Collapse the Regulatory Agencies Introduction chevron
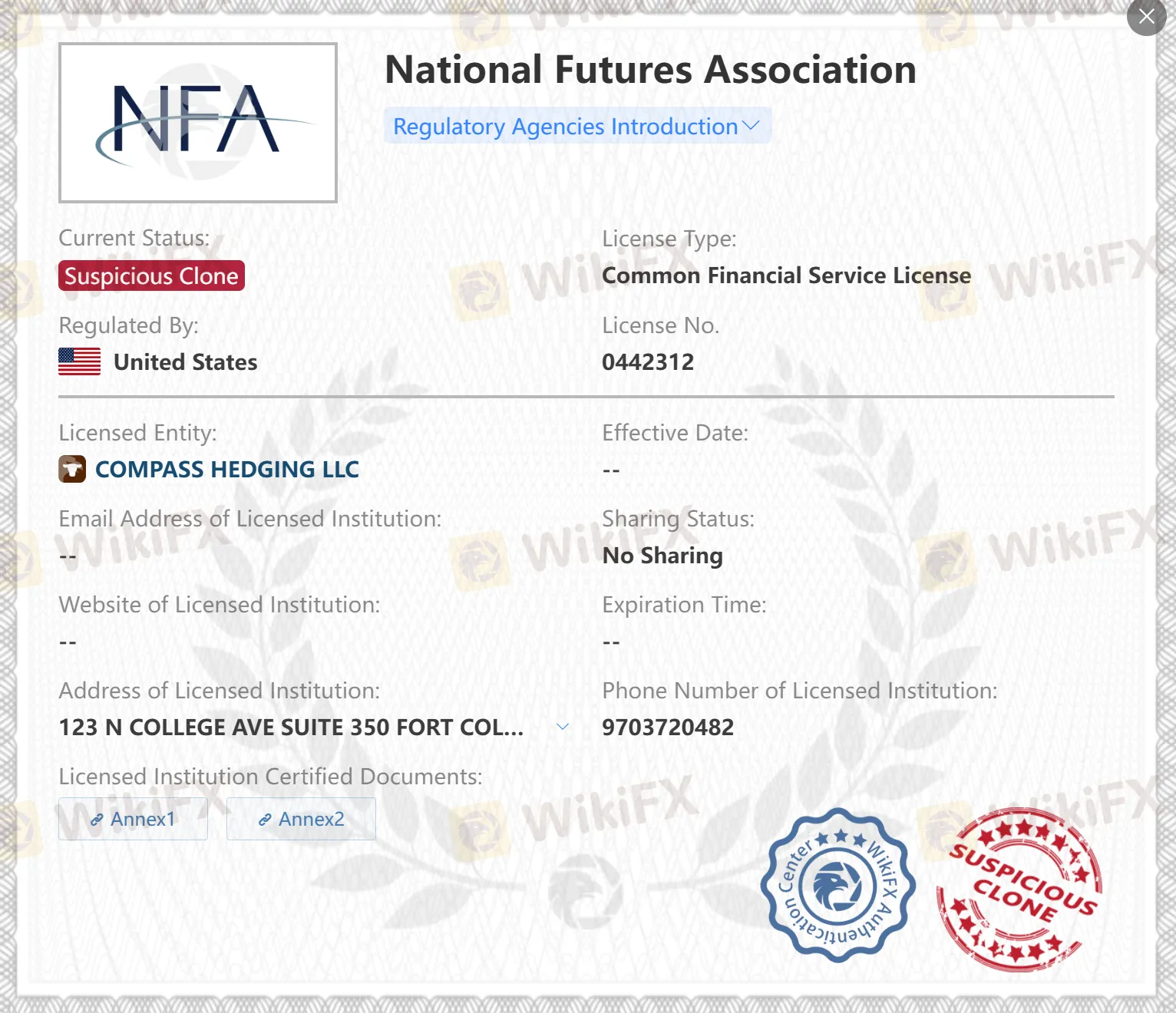This screenshot has height=1013, width=1176. pos(751,124)
